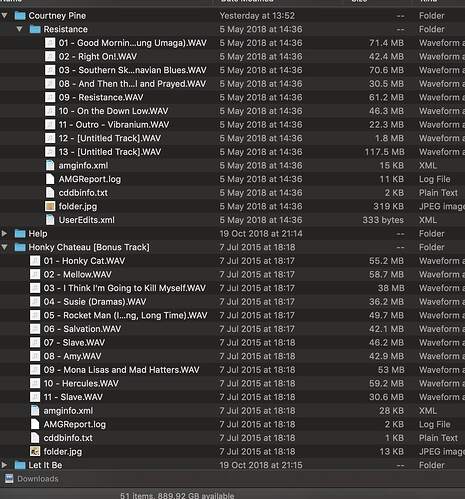The width and height of the screenshot is (465, 499).
Task: Click the 13 KB folder.jpg thumbnail
Action: coord(35,451)
